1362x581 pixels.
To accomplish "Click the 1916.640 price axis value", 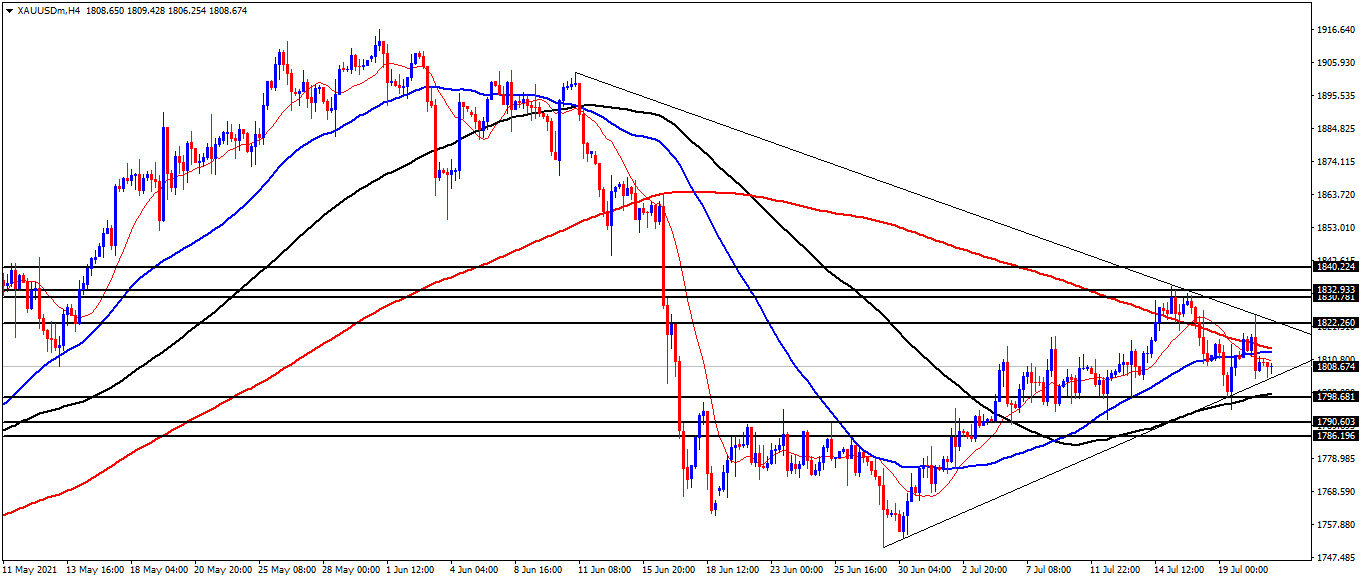I will [x=1337, y=30].
